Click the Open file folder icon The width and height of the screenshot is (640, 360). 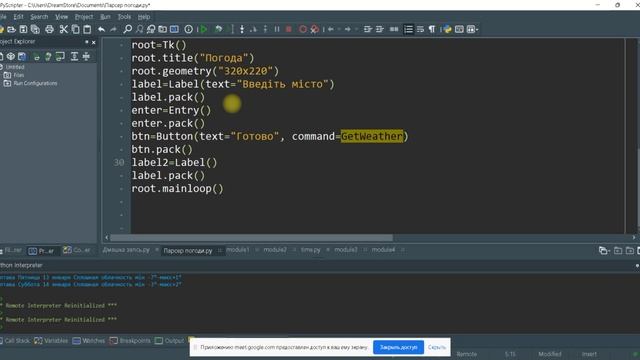pos(11,29)
